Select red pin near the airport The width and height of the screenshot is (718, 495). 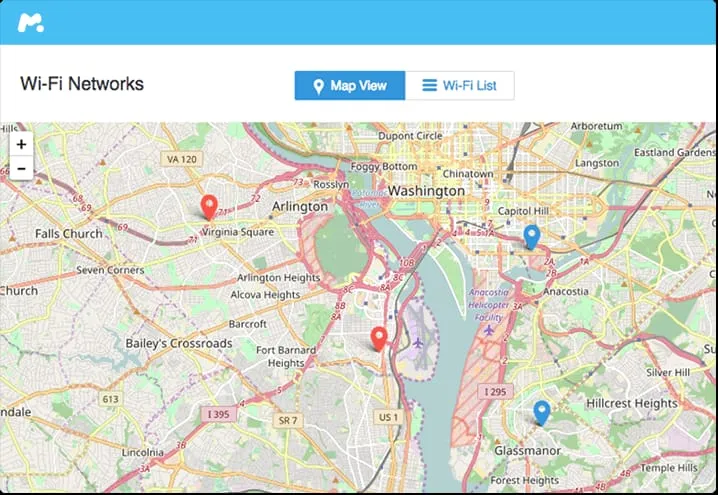(379, 339)
